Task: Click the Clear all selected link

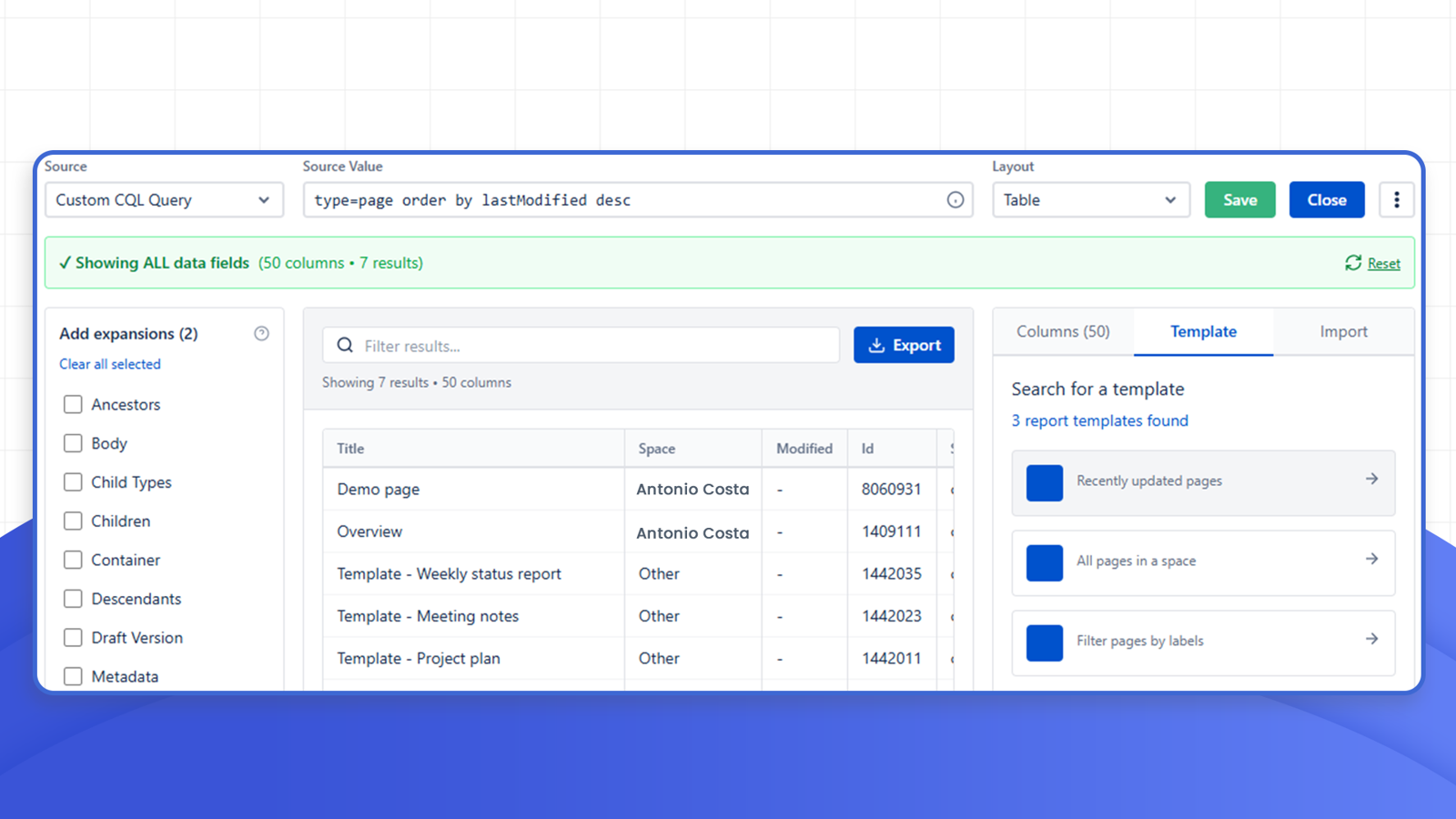Action: pos(109,364)
